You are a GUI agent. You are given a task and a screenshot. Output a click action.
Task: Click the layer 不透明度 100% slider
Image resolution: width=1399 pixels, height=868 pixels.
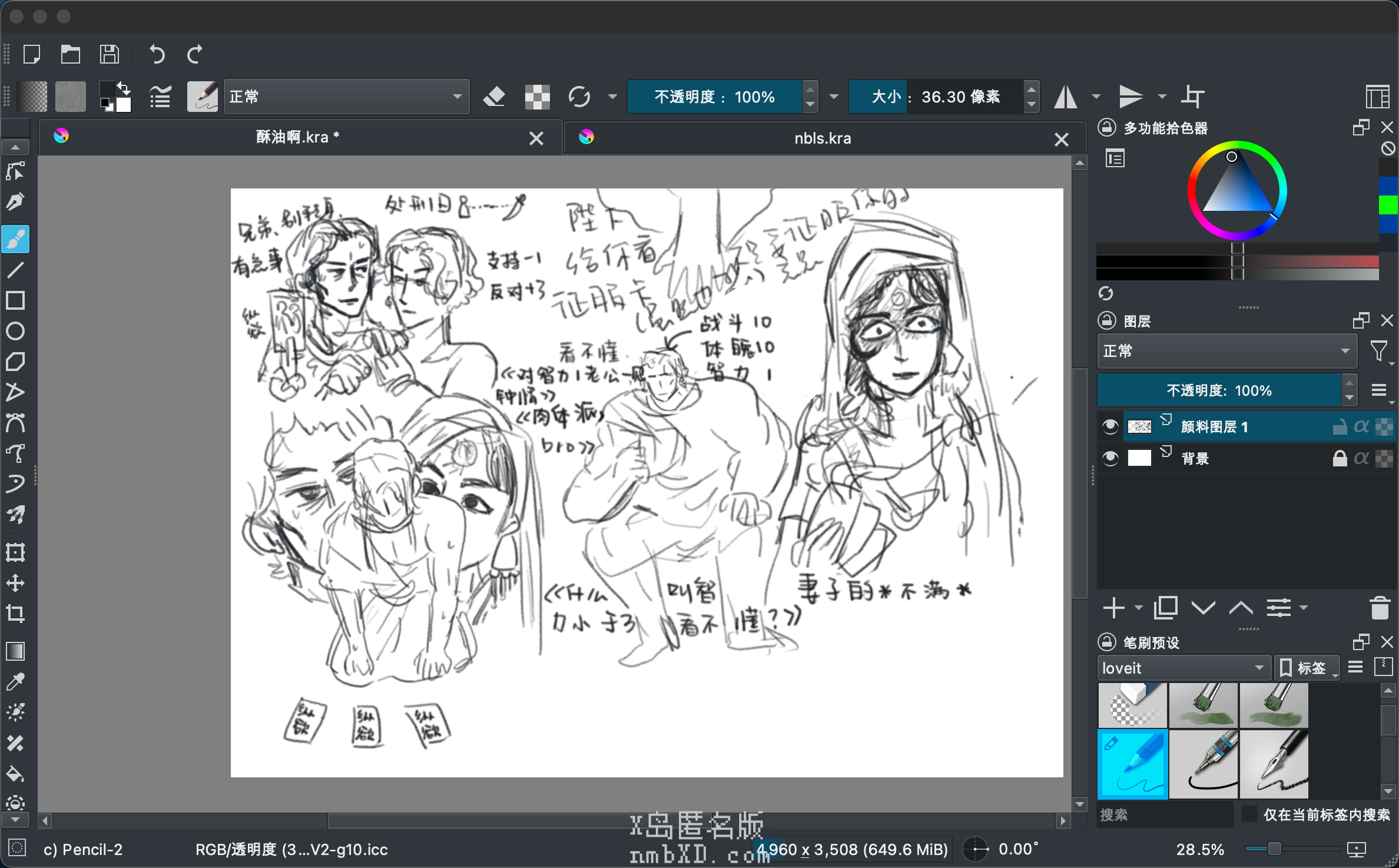point(1219,390)
